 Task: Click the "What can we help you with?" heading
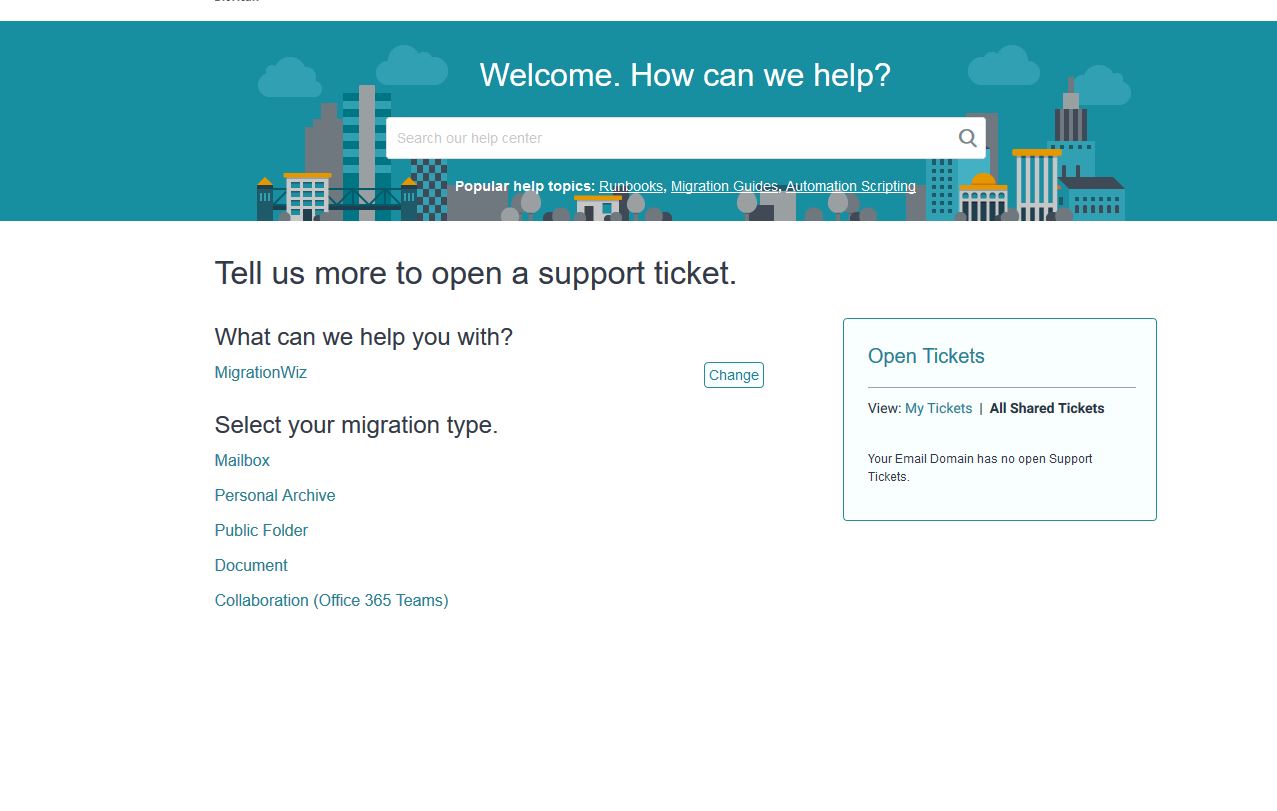tap(363, 337)
